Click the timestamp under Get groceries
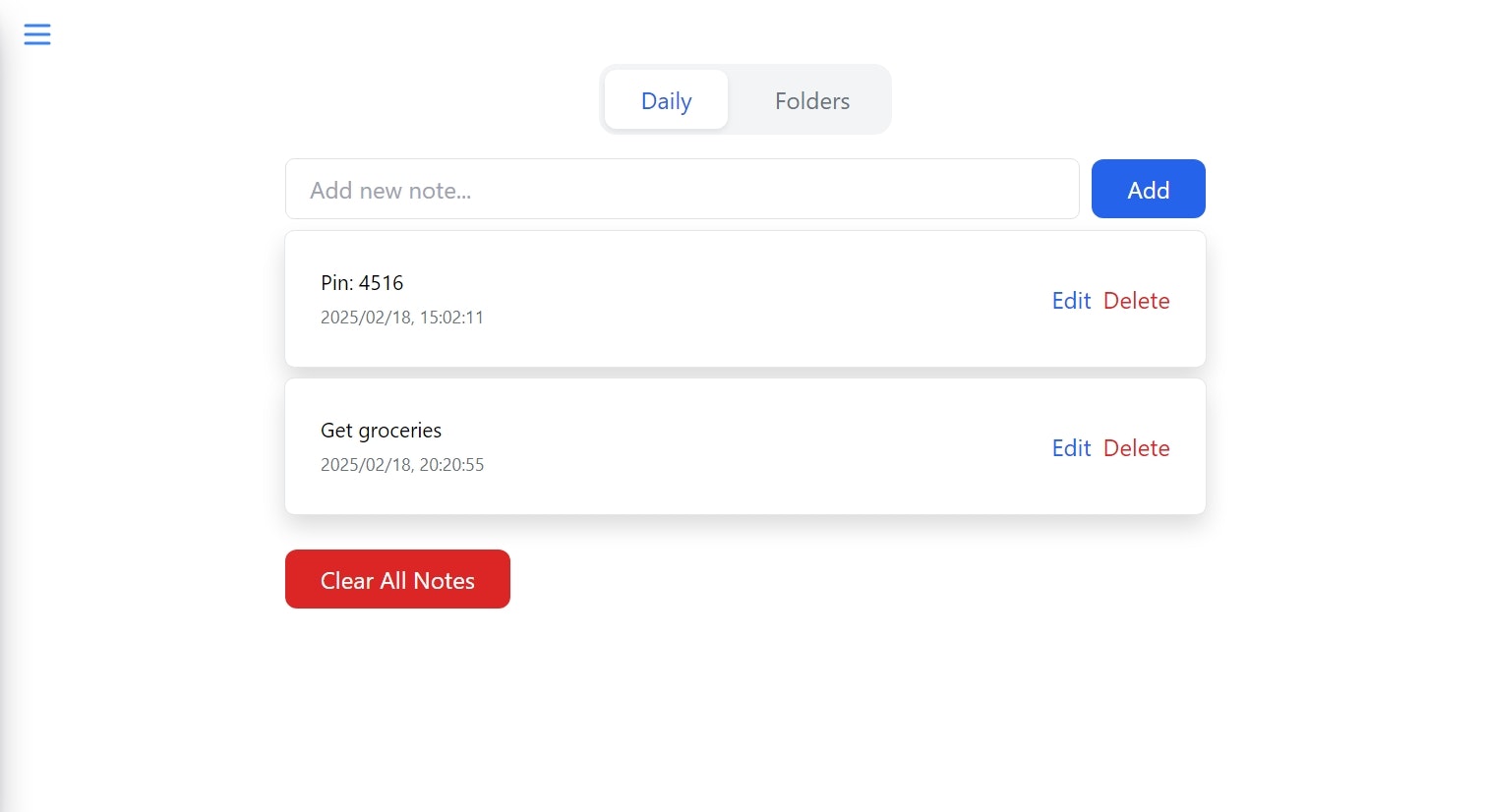 coord(402,464)
